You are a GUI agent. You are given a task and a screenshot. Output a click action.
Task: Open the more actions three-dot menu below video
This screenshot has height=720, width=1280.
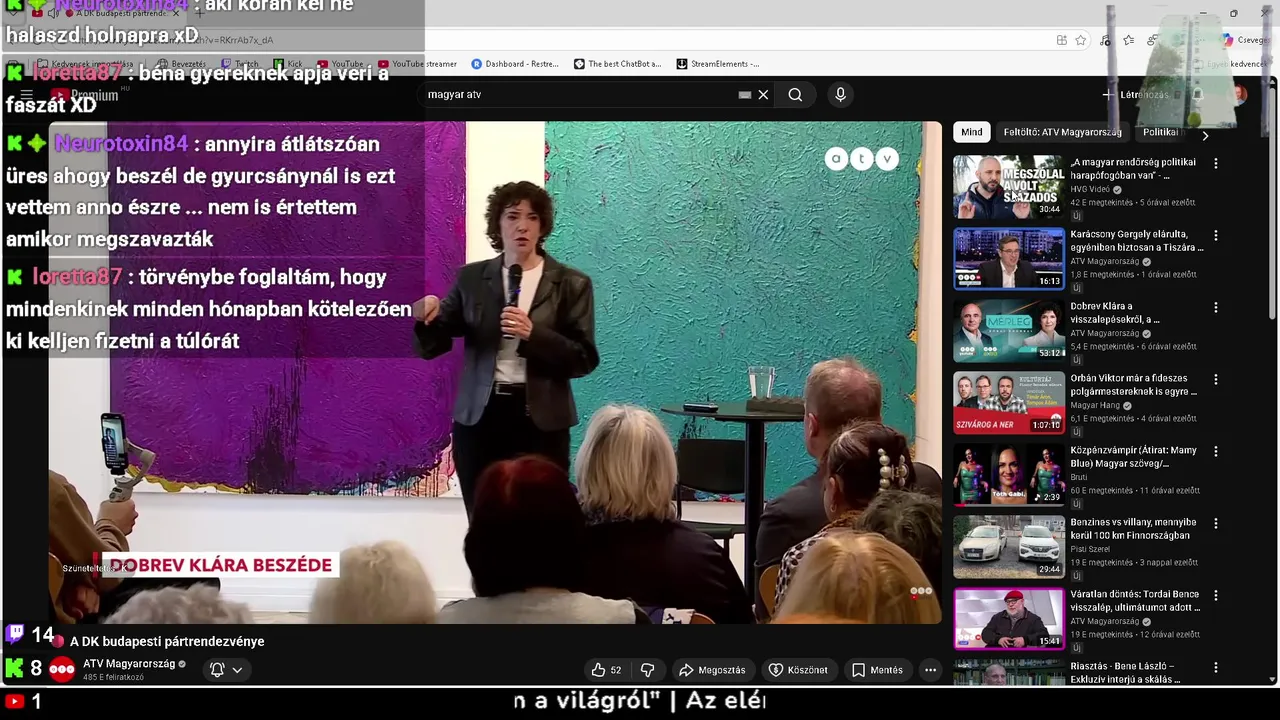click(930, 670)
